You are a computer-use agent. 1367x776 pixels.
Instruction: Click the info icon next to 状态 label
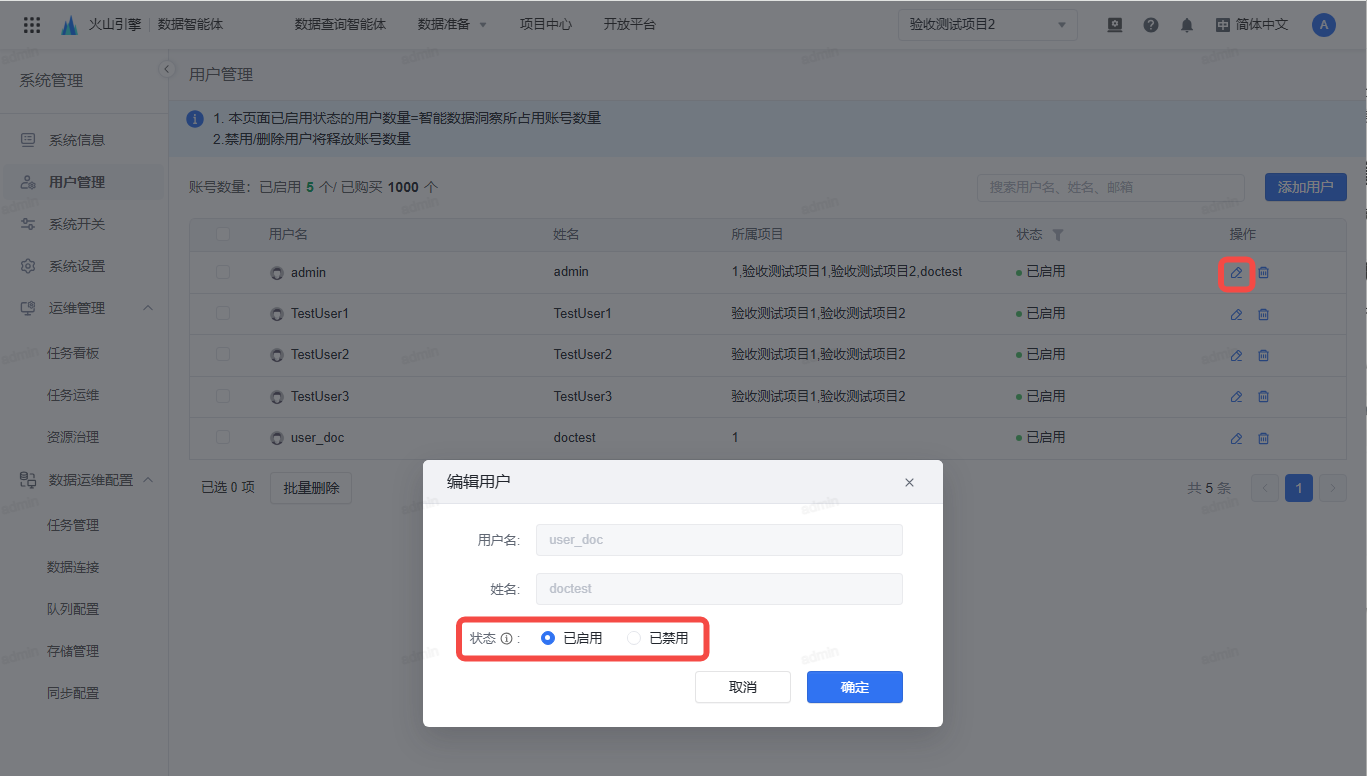506,639
